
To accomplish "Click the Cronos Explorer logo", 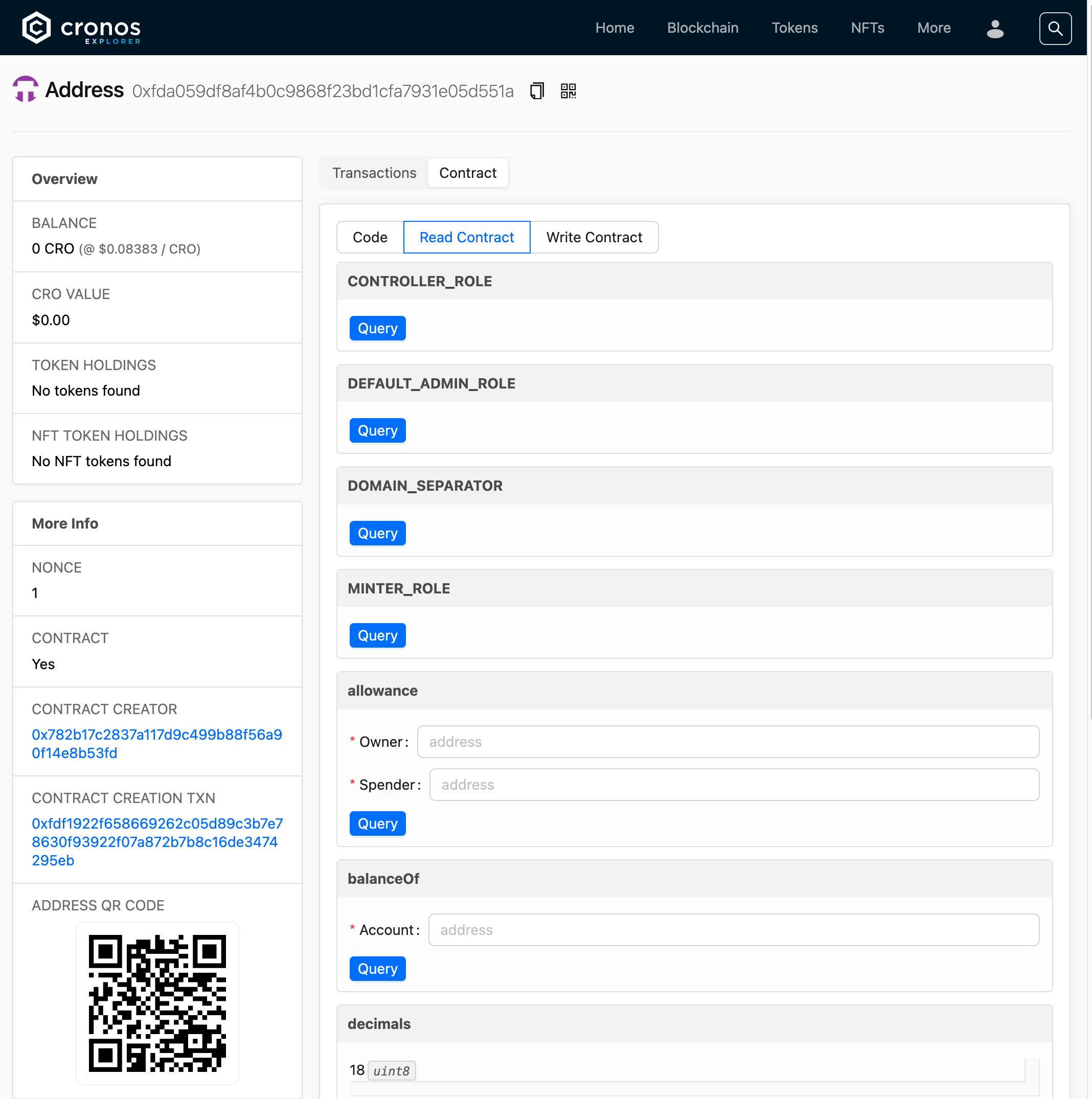I will pos(81,28).
